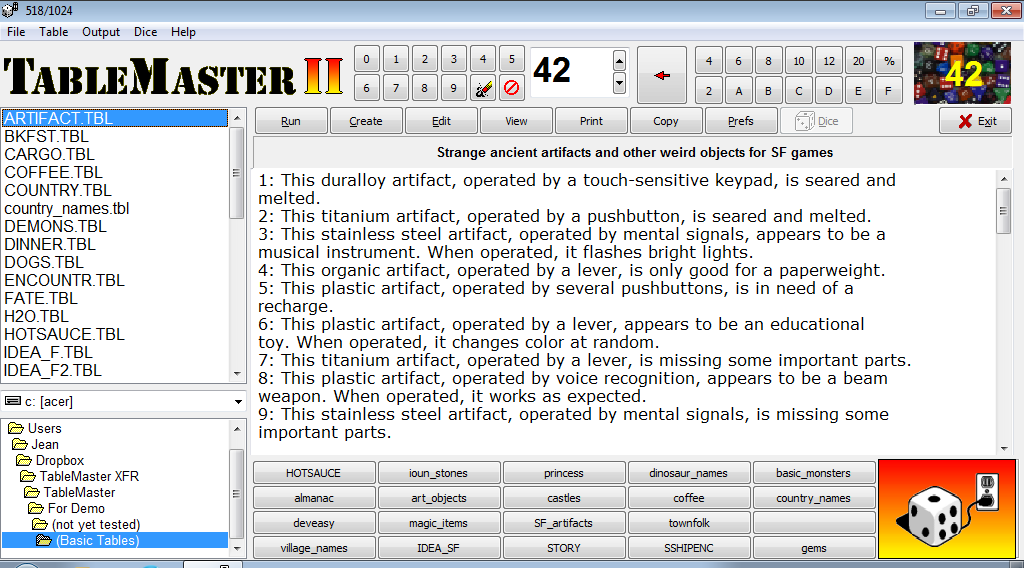This screenshot has width=1024, height=568.
Task: Open the Jean folder
Action: 44,445
